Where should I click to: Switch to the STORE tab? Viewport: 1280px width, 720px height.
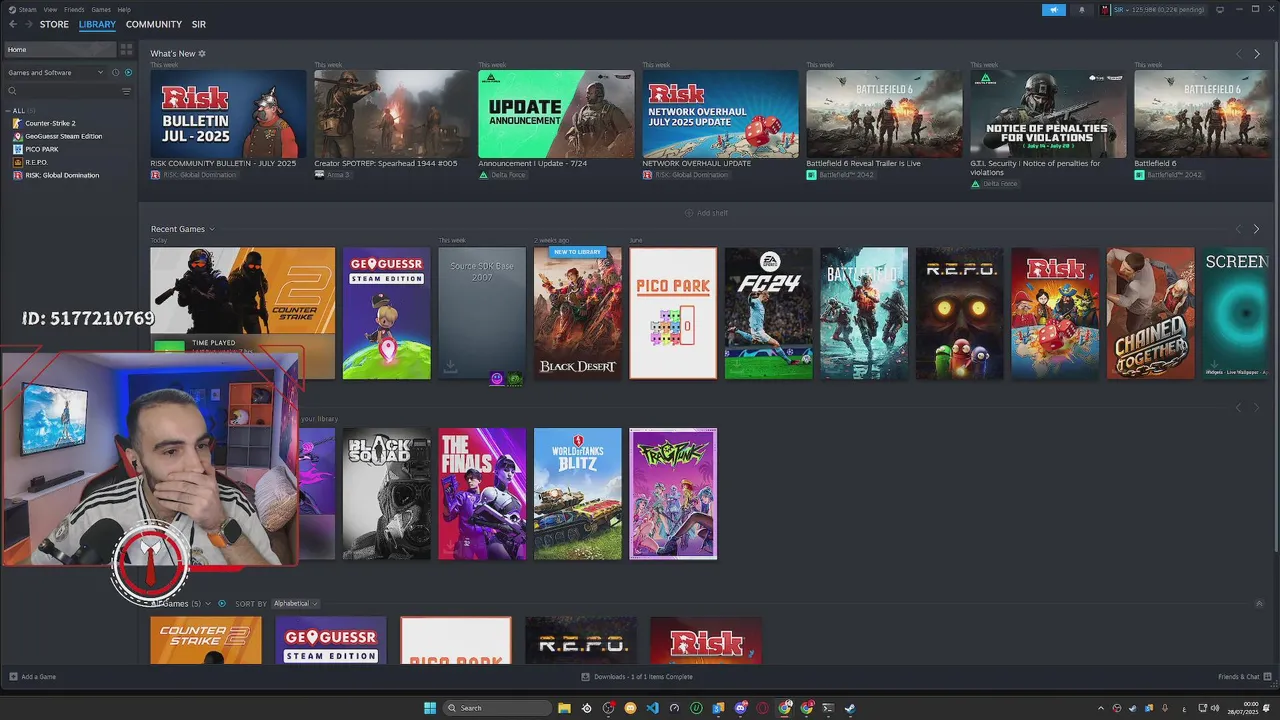[54, 24]
